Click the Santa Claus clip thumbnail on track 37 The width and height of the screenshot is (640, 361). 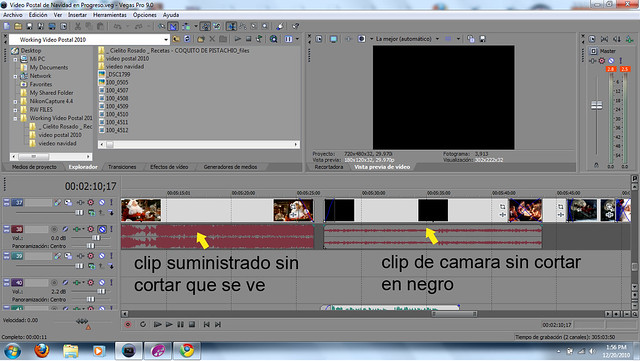point(141,210)
